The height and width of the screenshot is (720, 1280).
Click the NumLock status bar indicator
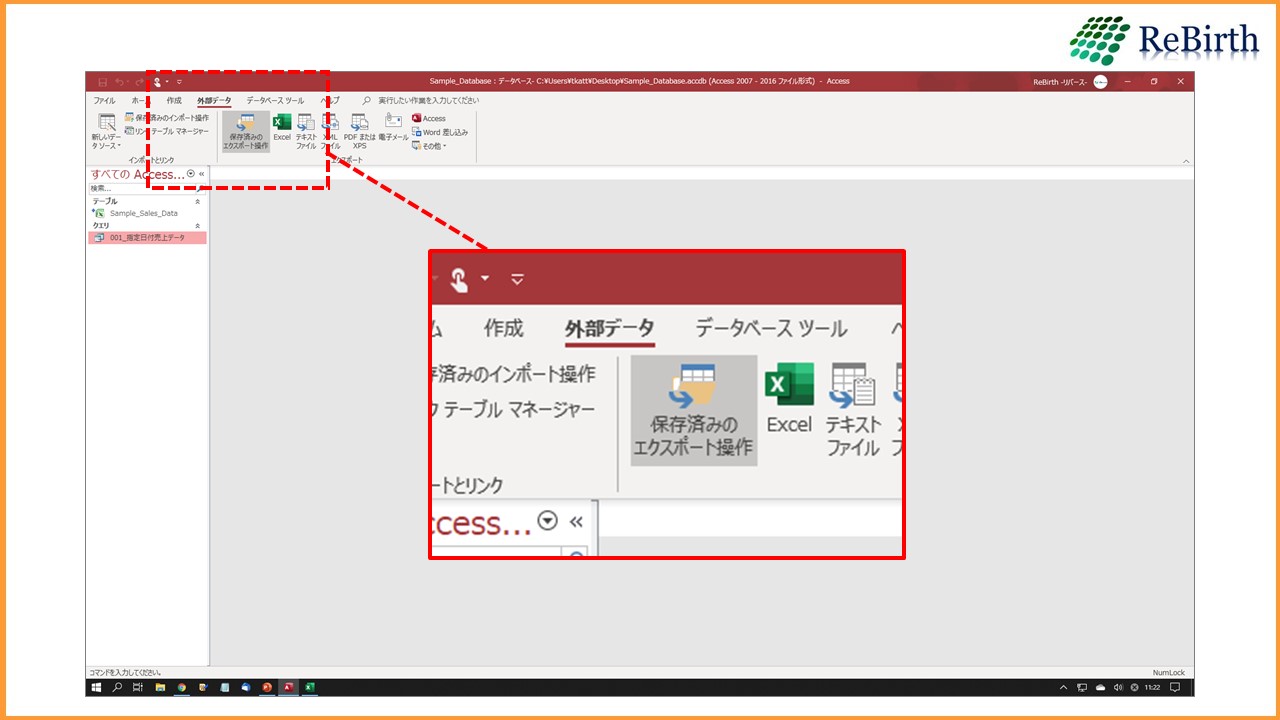(x=1168, y=673)
